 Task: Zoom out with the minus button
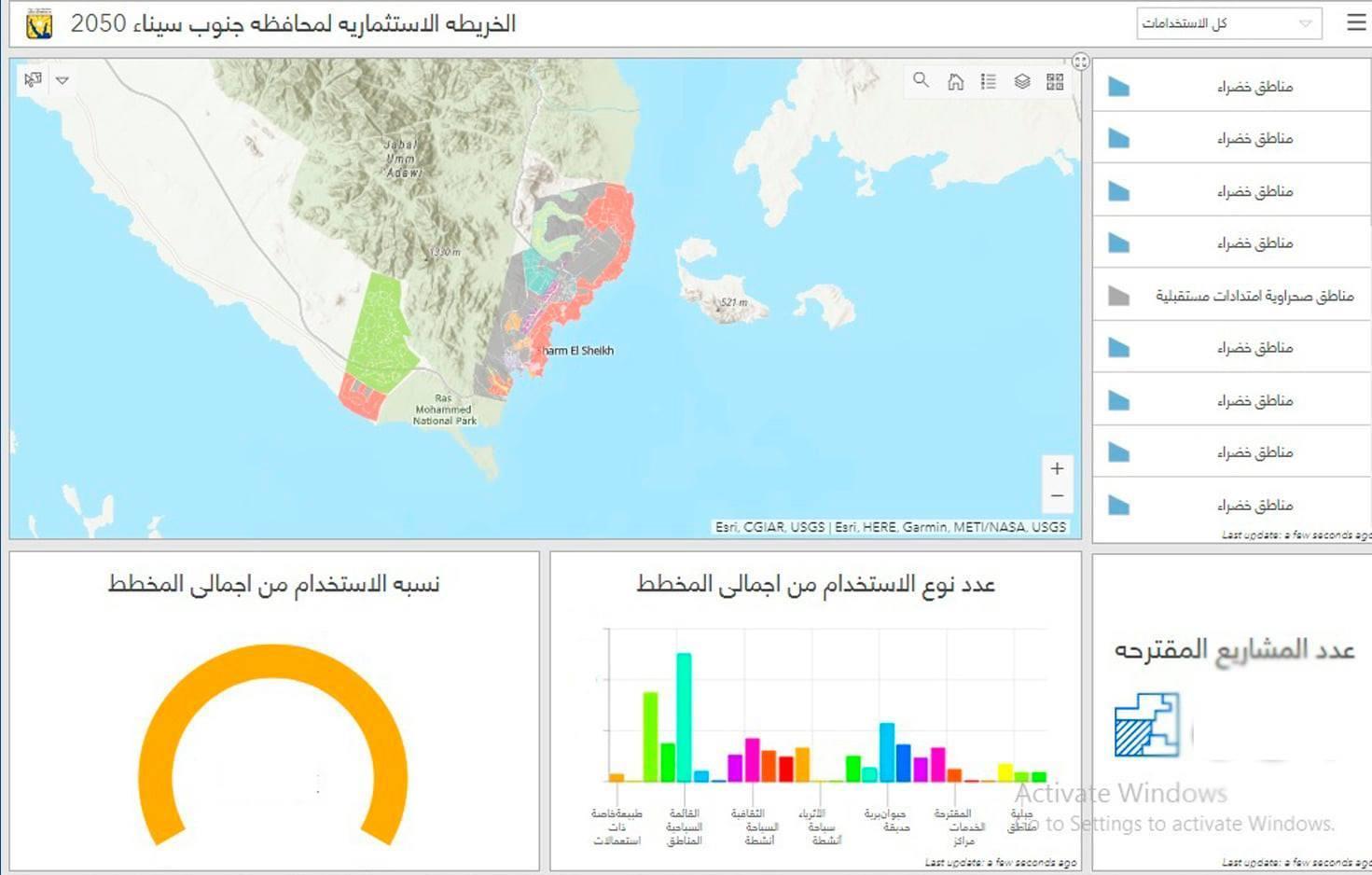point(1057,496)
